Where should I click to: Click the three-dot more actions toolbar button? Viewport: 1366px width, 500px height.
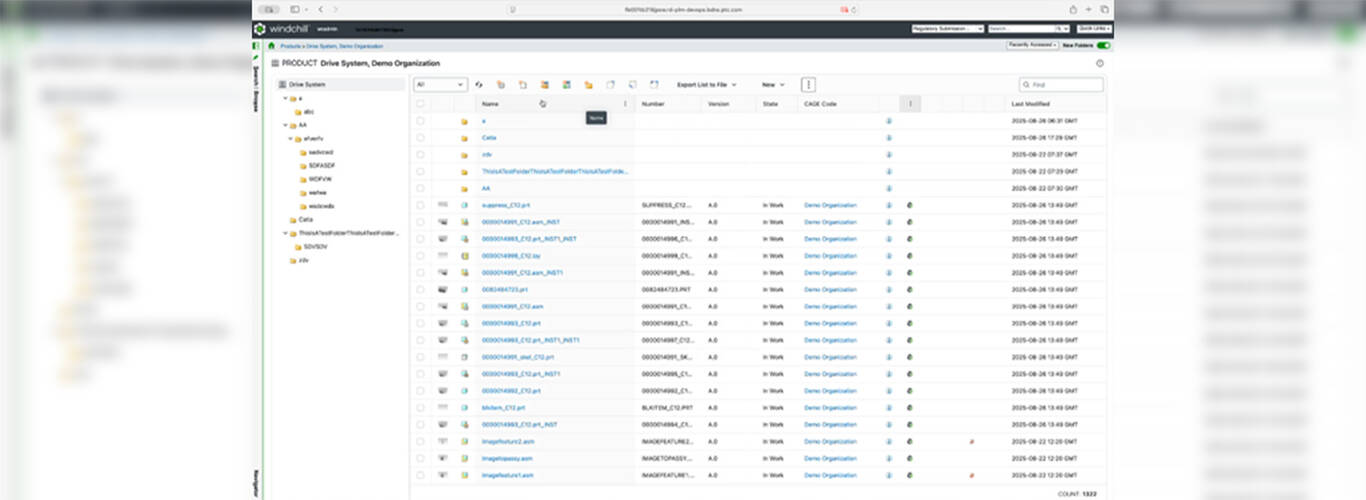pos(809,85)
